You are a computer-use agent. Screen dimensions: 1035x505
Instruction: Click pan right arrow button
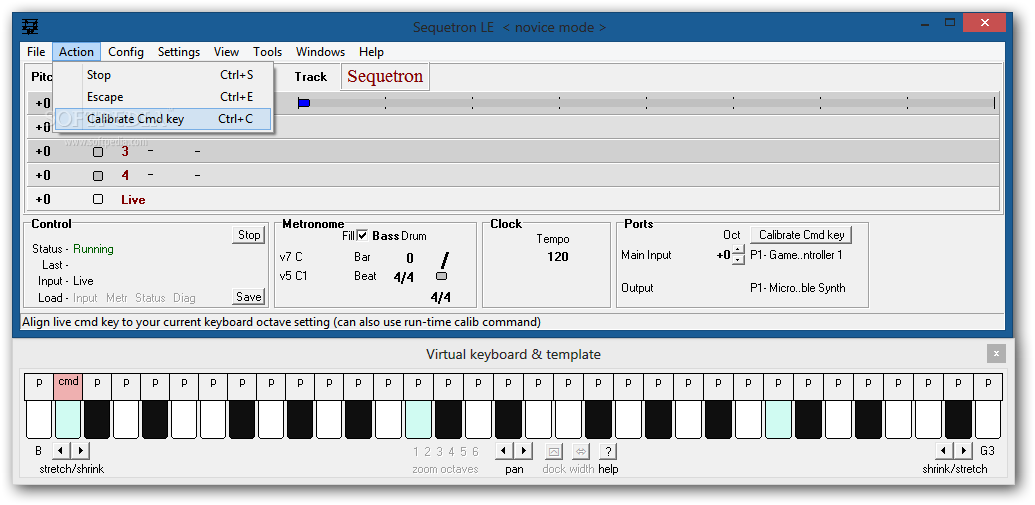click(x=523, y=451)
